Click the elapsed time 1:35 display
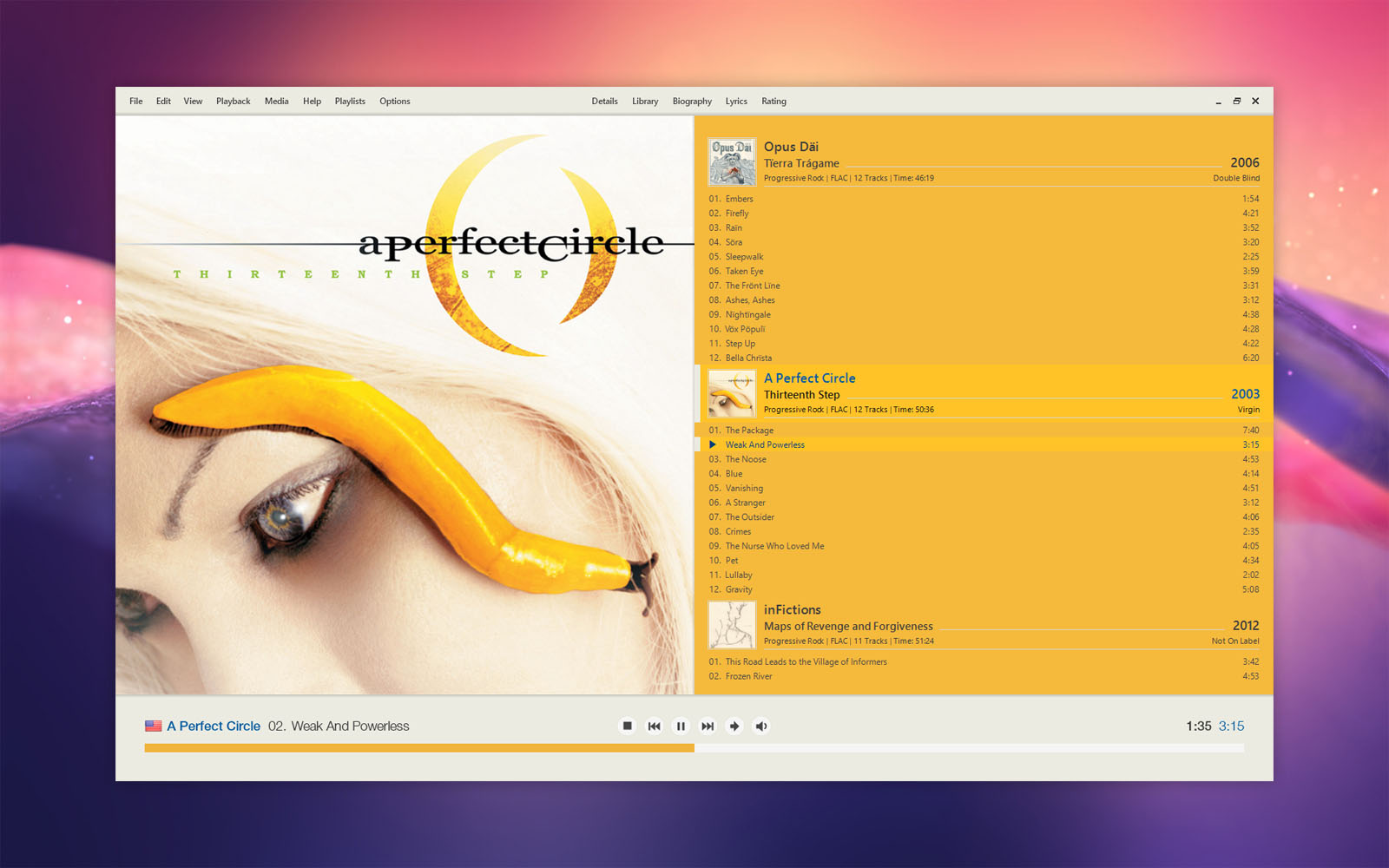 tap(1198, 726)
